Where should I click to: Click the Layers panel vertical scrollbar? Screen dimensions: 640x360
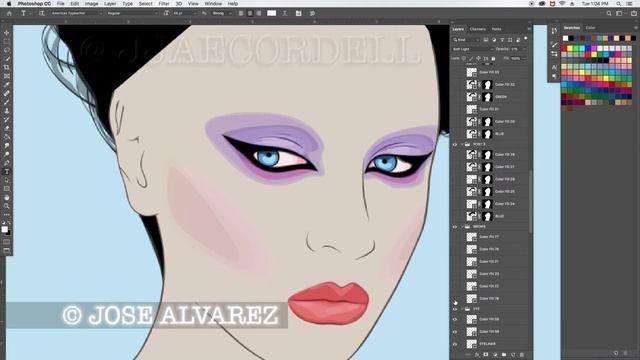pos(530,202)
